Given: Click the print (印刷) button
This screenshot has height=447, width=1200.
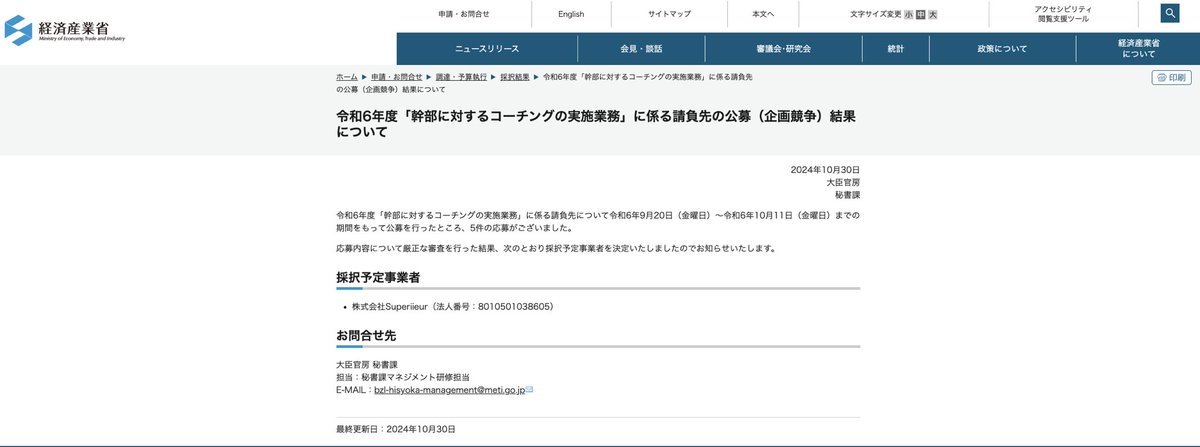Looking at the screenshot, I should (x=1171, y=77).
